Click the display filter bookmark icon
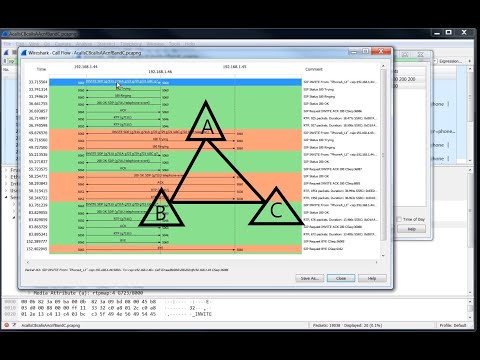 (5, 61)
